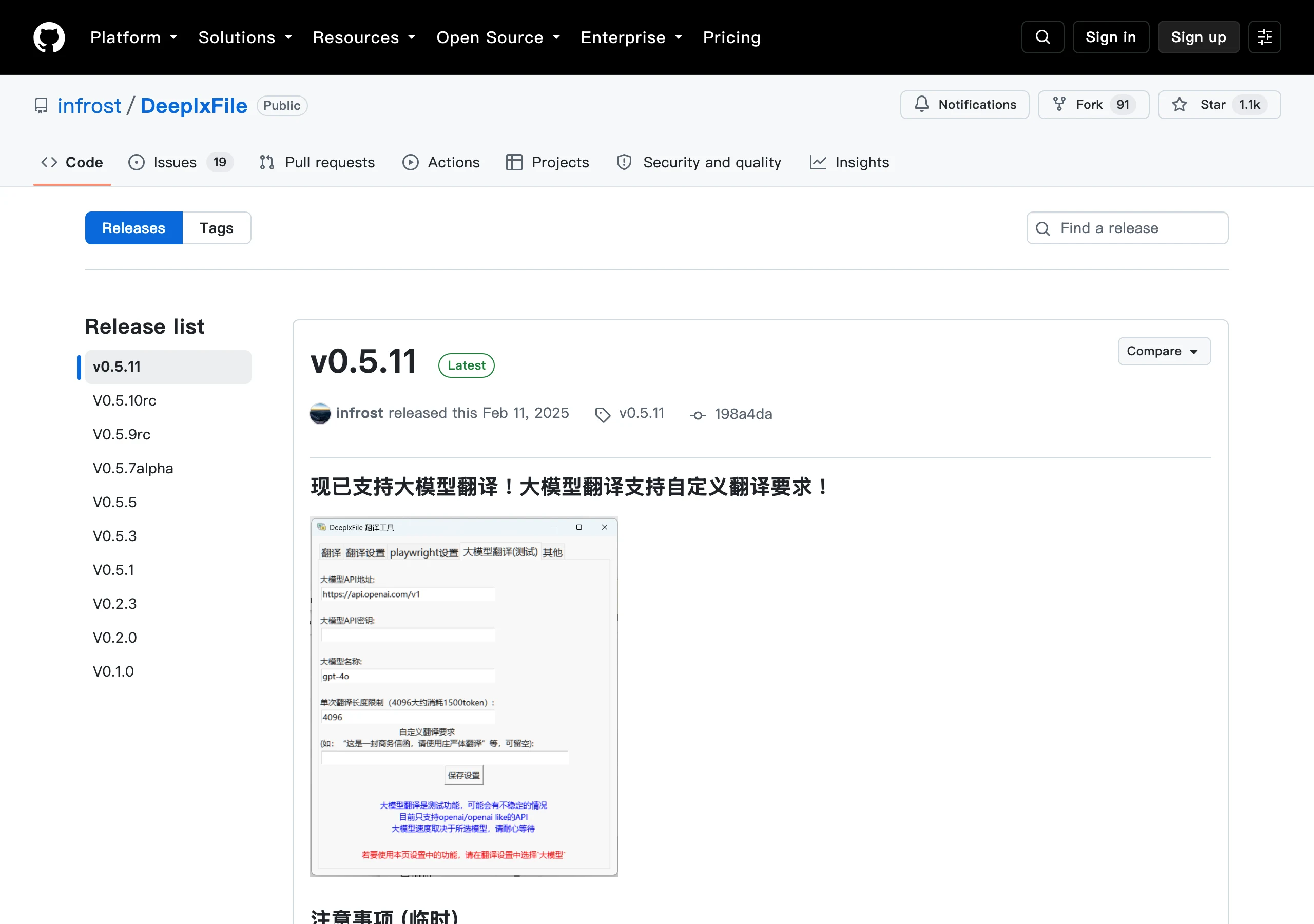Click the Notifications bell button
The height and width of the screenshot is (924, 1314).
pos(964,105)
